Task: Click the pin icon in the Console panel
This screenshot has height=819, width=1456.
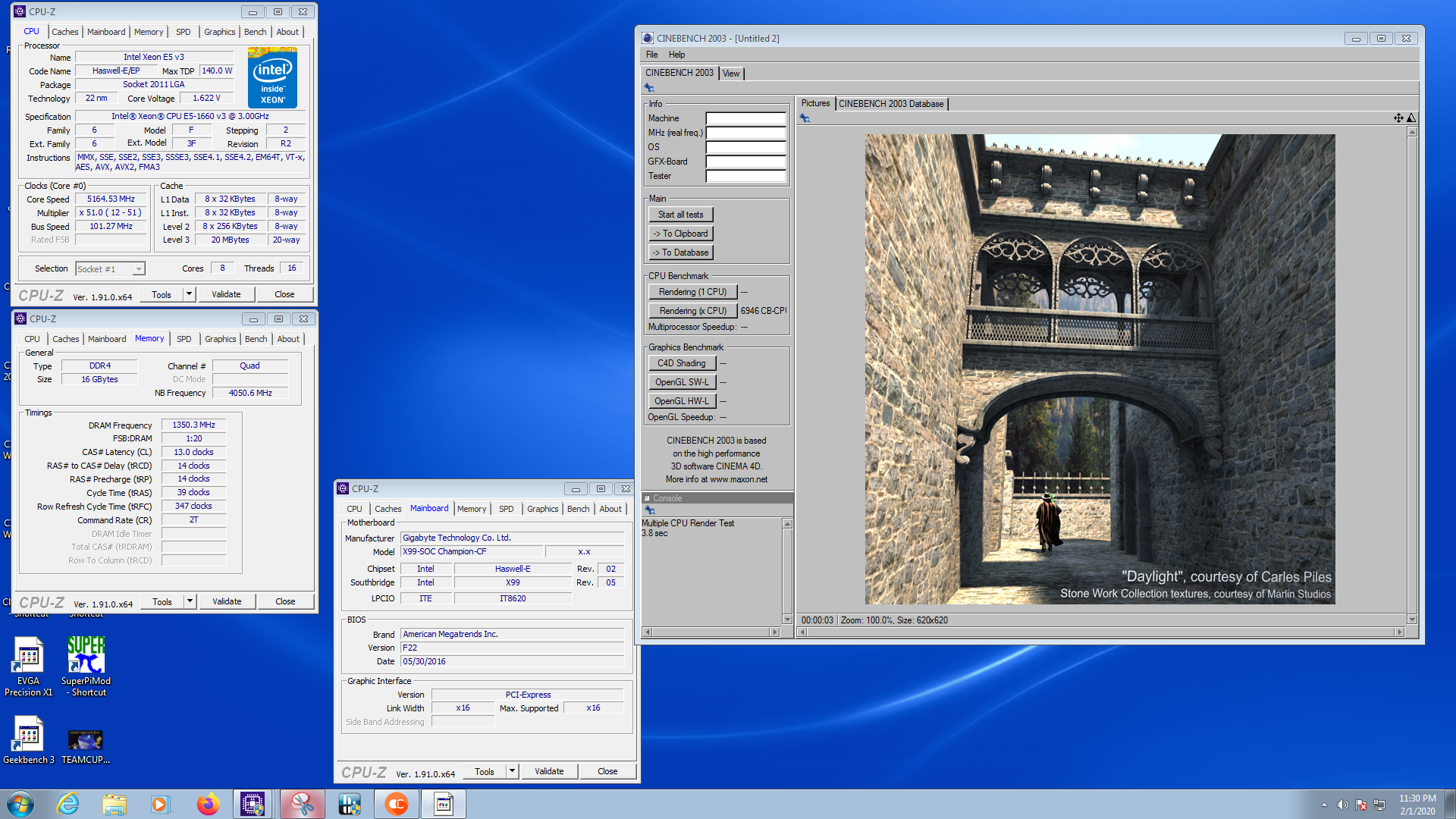Action: click(649, 510)
